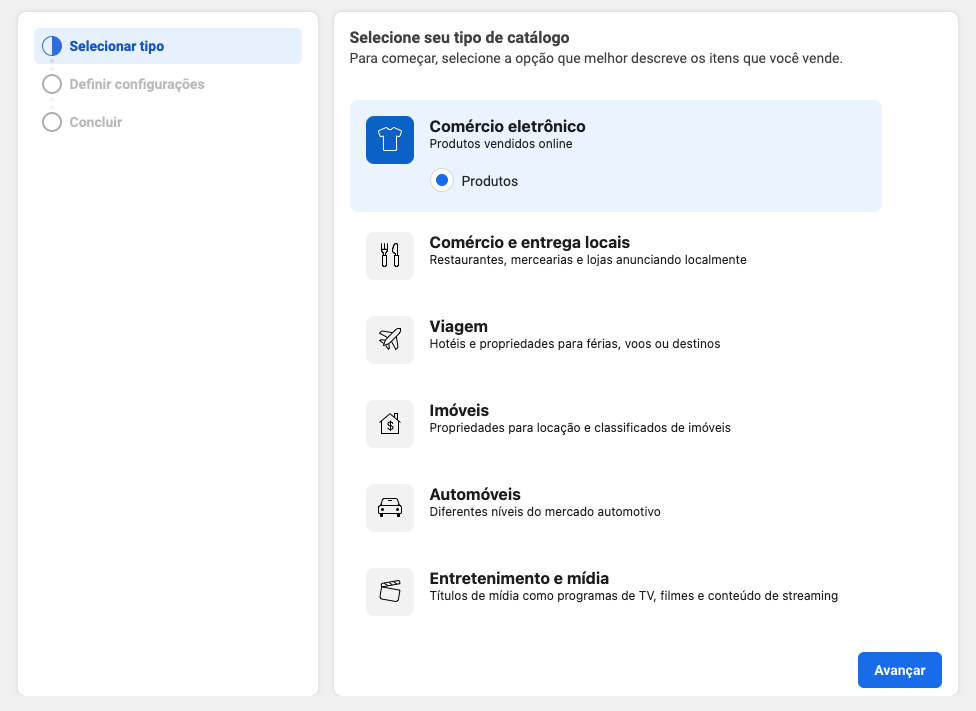
Task: Go to Definir configurações step
Action: pos(137,84)
